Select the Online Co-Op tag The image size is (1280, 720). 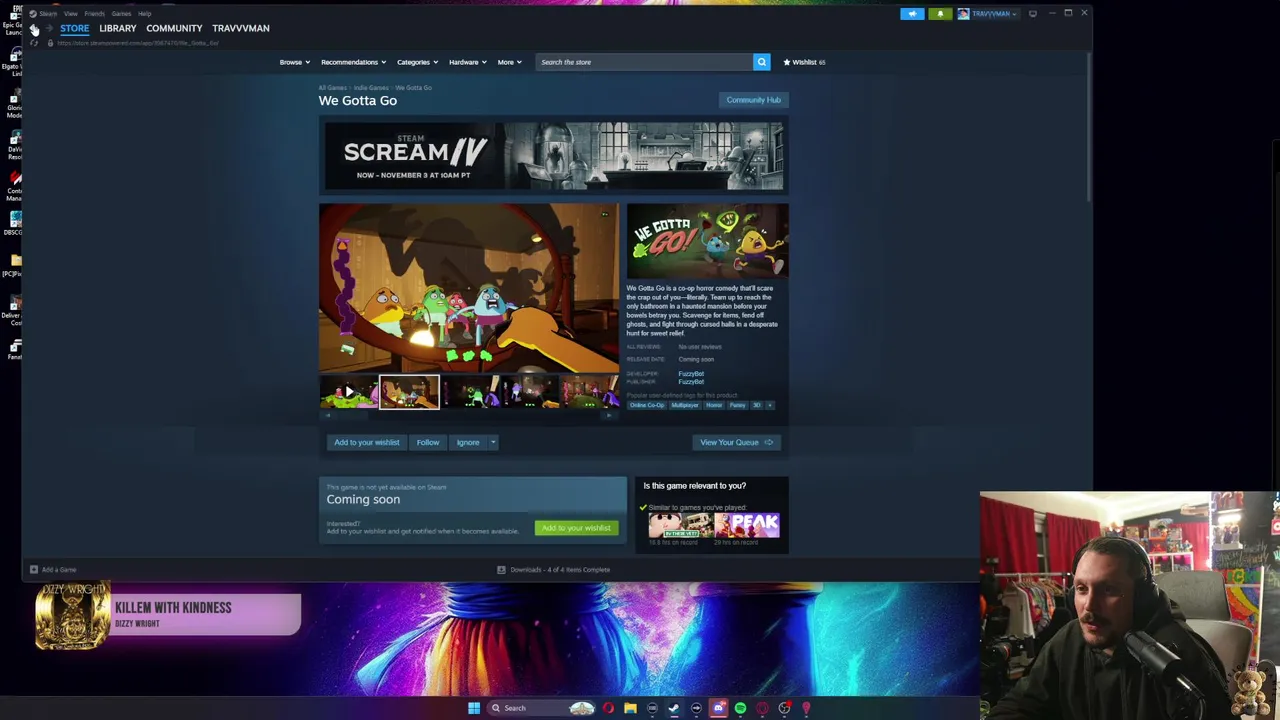pos(647,405)
